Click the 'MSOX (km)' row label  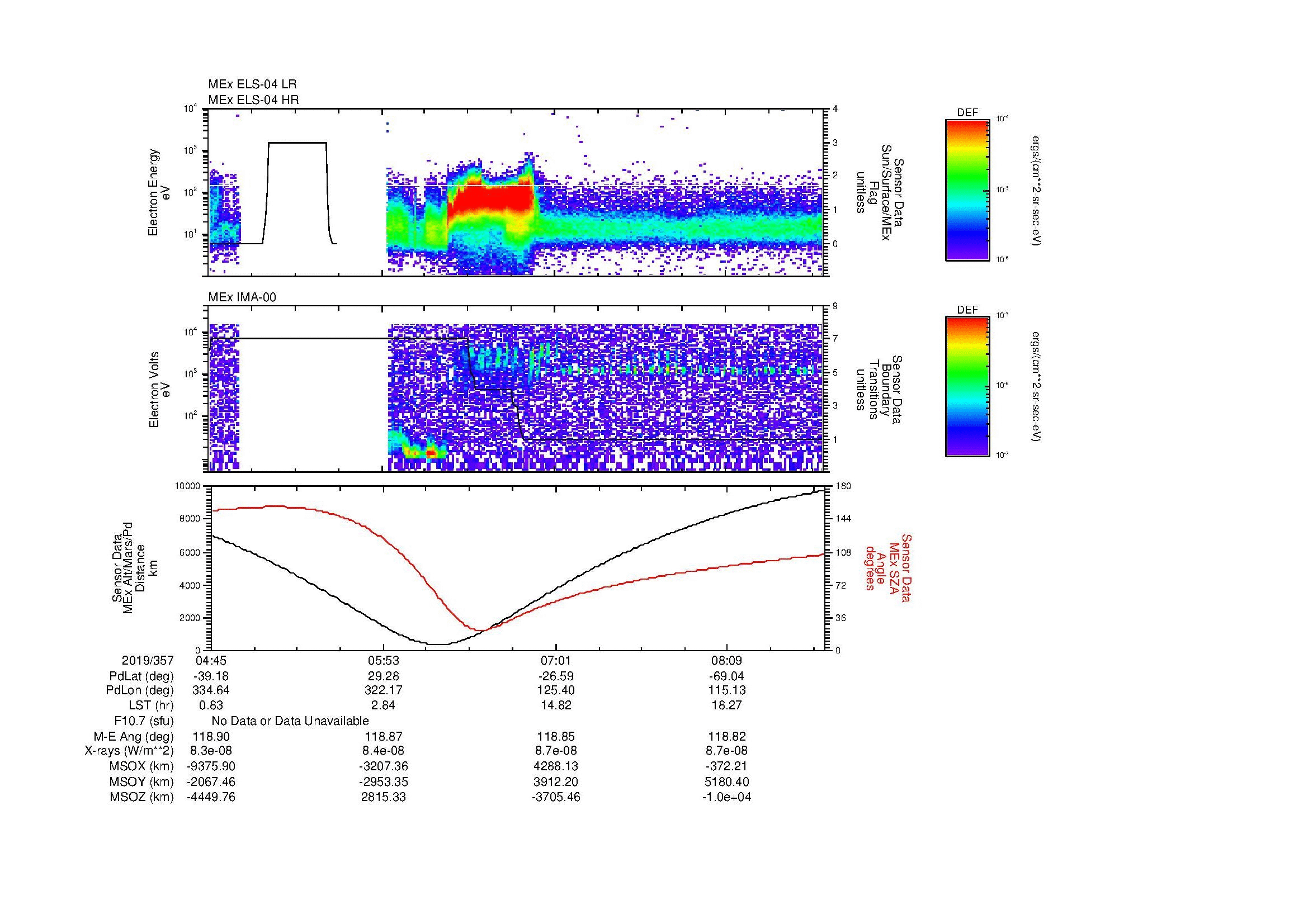142,766
